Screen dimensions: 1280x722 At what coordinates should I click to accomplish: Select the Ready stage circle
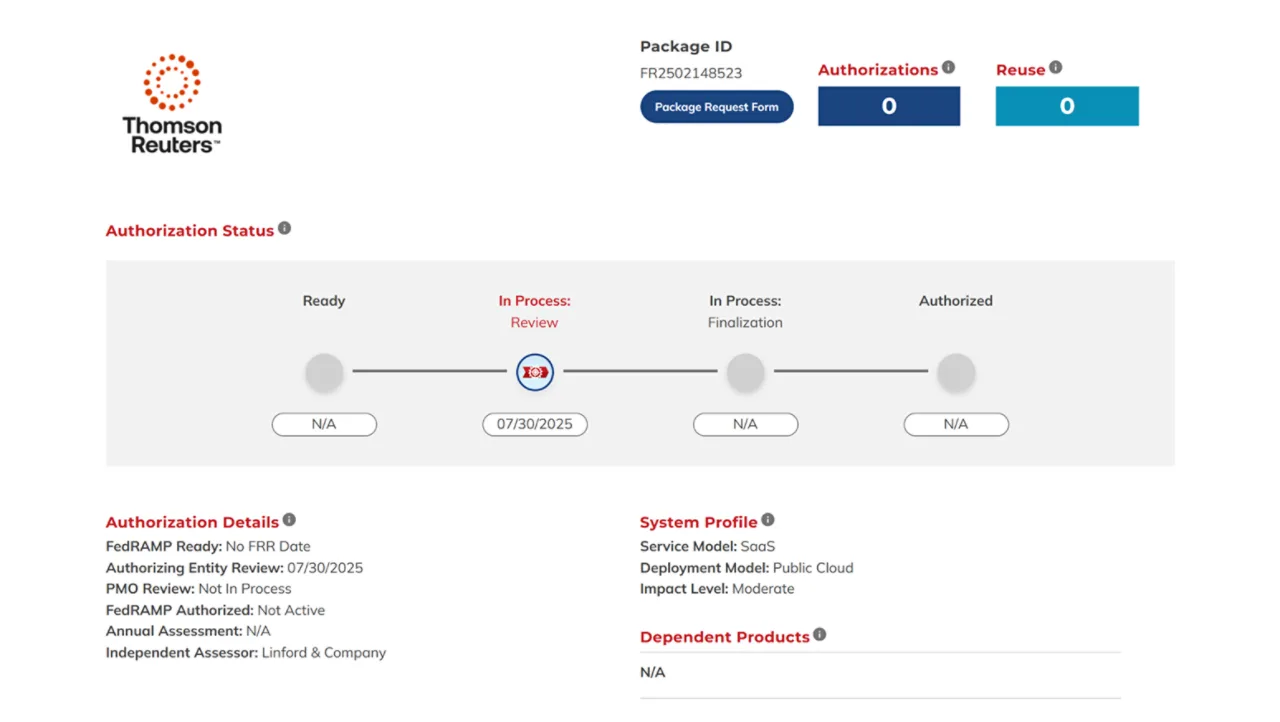tap(324, 372)
